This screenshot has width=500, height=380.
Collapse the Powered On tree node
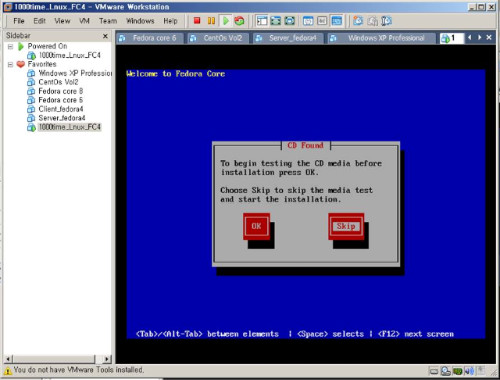click(x=10, y=46)
